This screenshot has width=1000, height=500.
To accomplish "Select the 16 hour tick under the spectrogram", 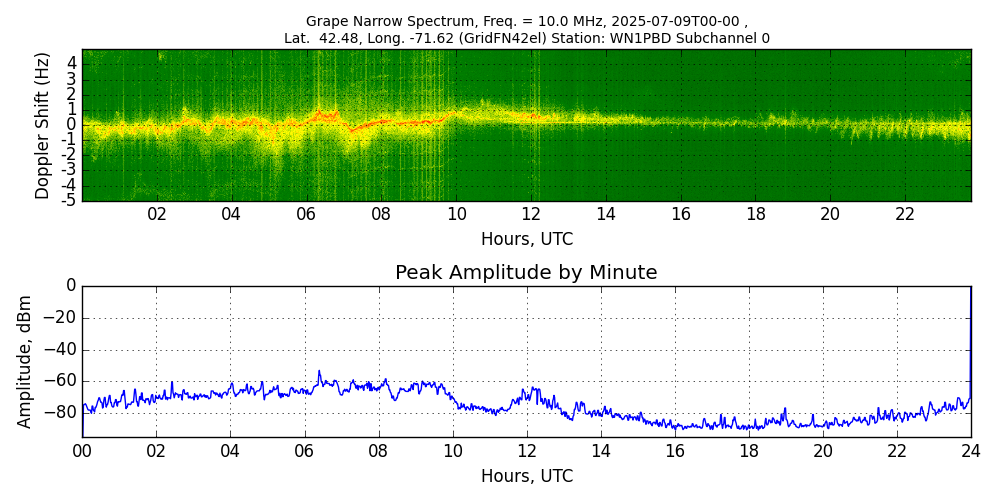I will click(x=681, y=214).
